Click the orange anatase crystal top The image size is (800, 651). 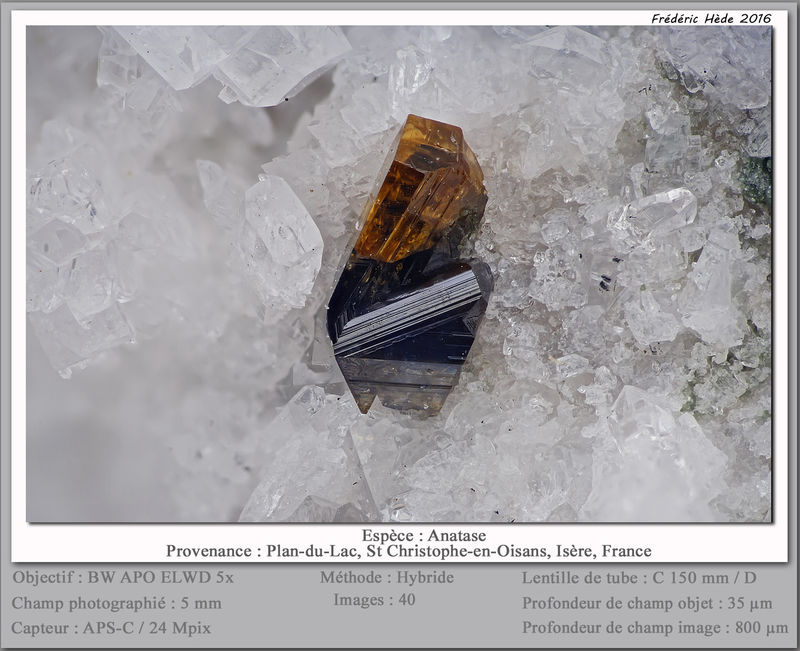coord(421,189)
